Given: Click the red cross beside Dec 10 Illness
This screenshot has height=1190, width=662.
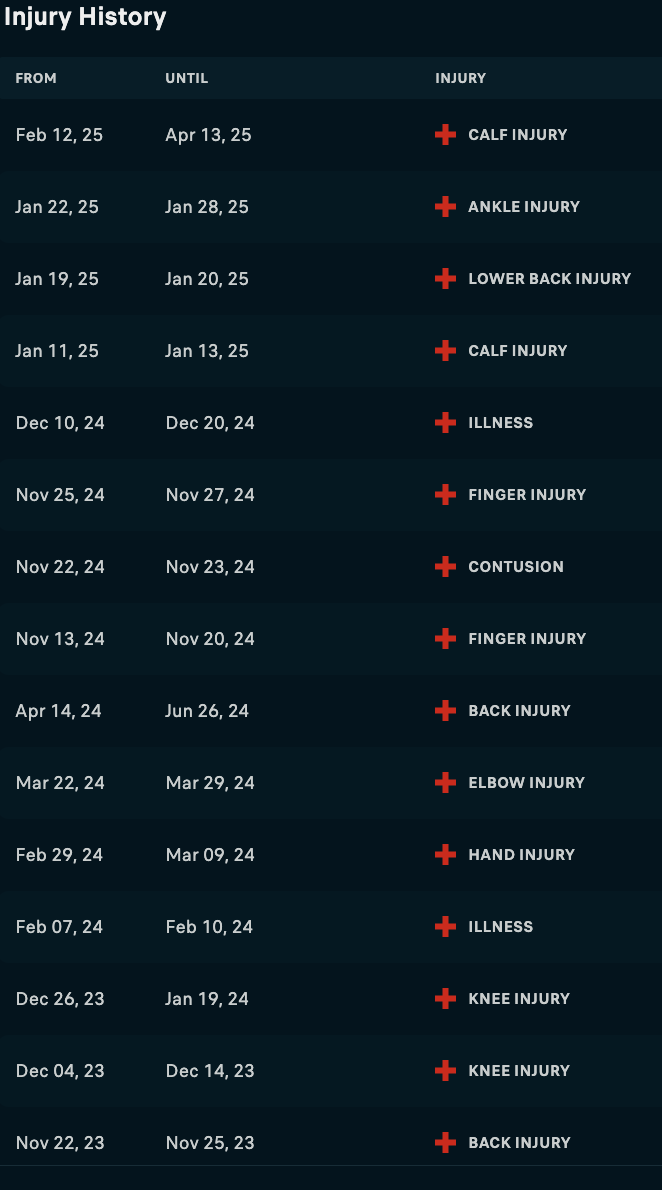Looking at the screenshot, I should pos(446,423).
